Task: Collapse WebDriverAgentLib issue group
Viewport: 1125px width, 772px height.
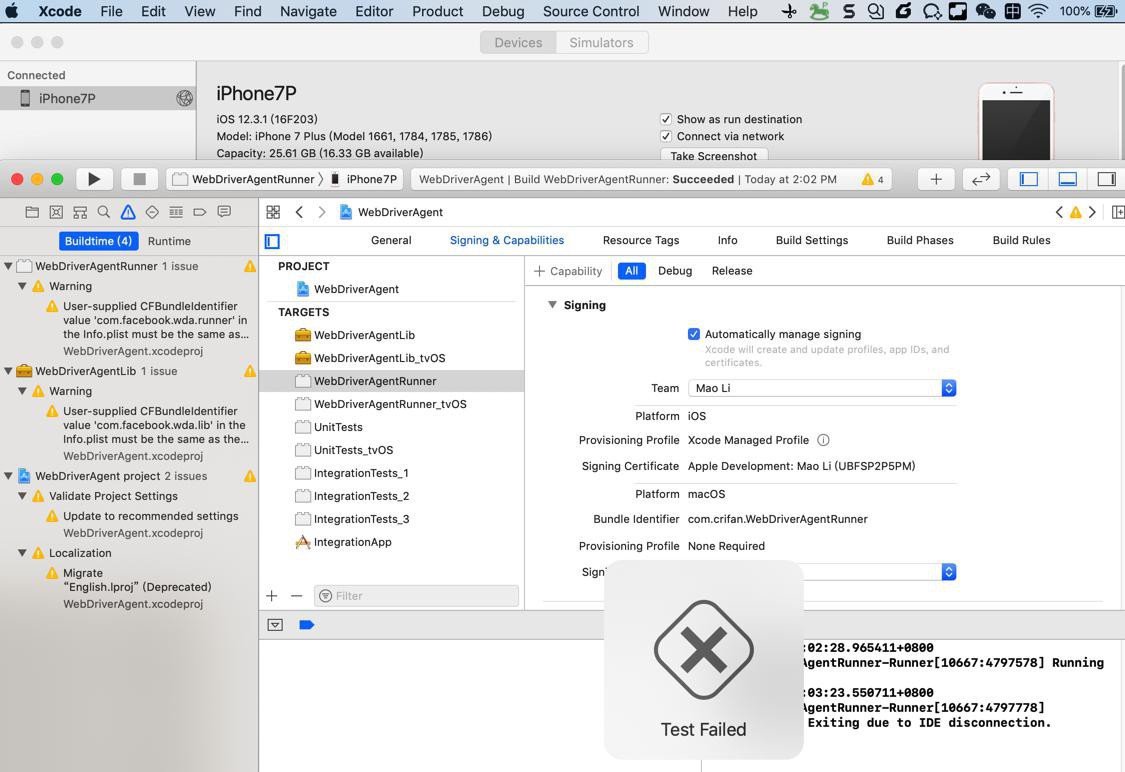Action: [x=9, y=371]
